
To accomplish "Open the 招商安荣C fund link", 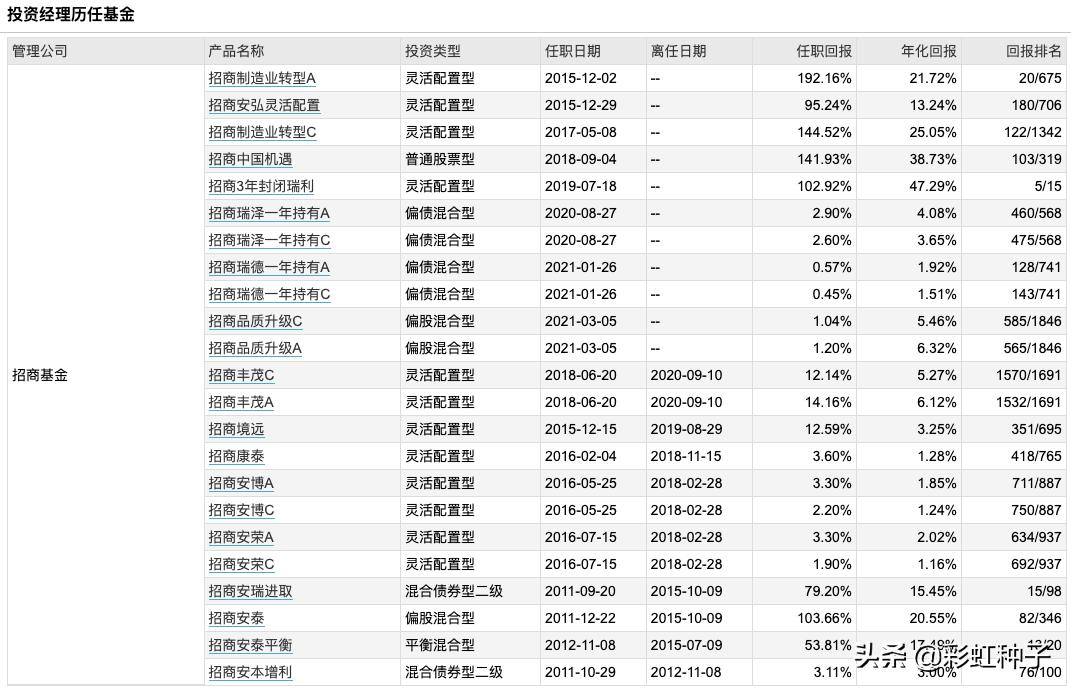I will click(238, 564).
